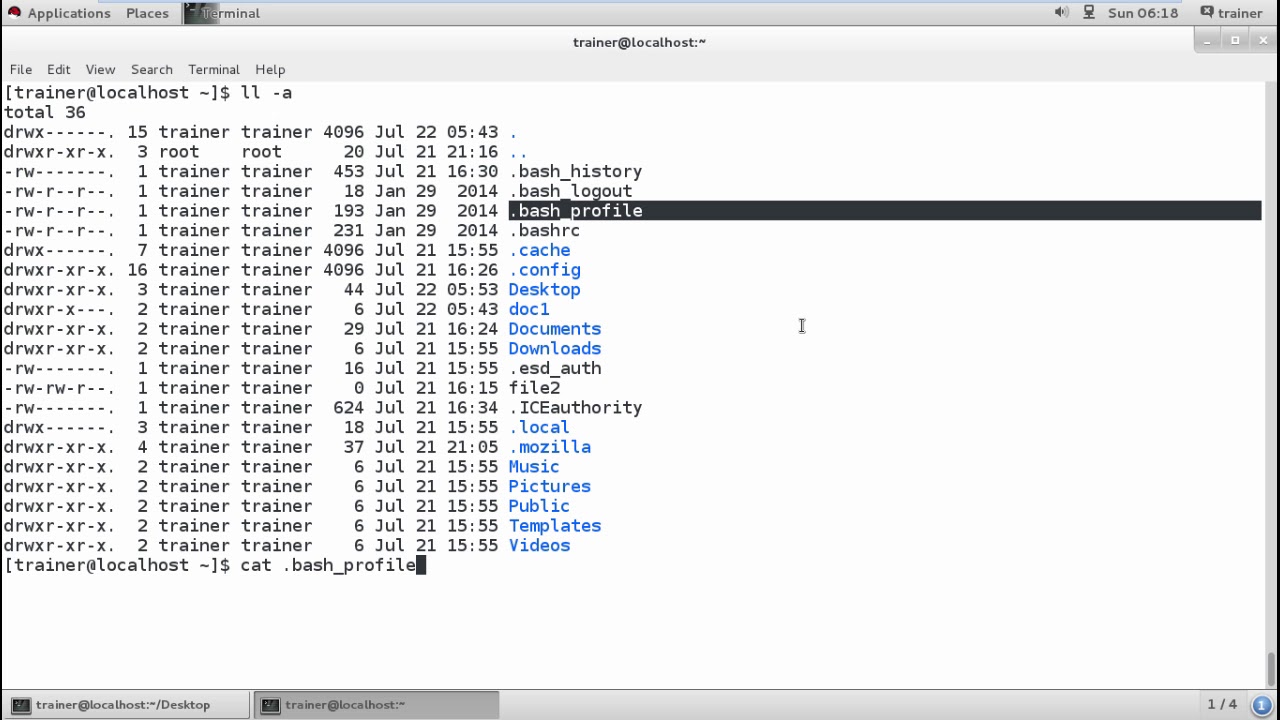Open the Terminal menu
Image resolution: width=1280 pixels, height=720 pixels.
[214, 69]
